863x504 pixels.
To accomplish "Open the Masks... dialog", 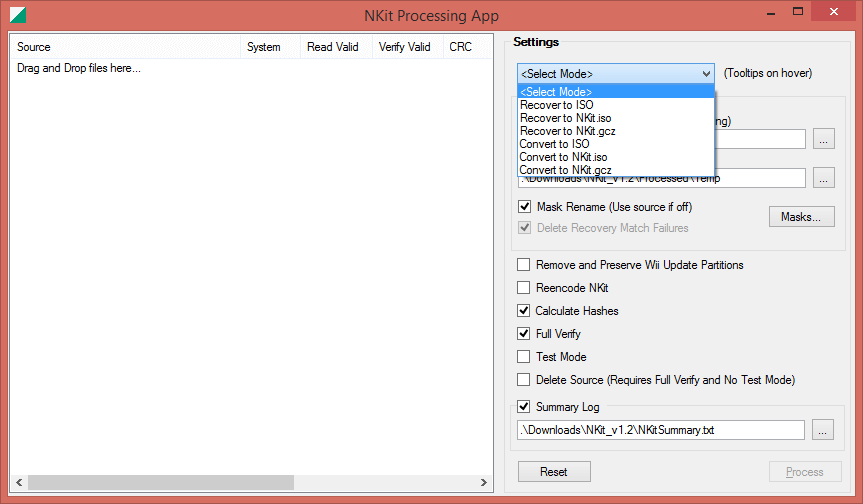I will (801, 217).
